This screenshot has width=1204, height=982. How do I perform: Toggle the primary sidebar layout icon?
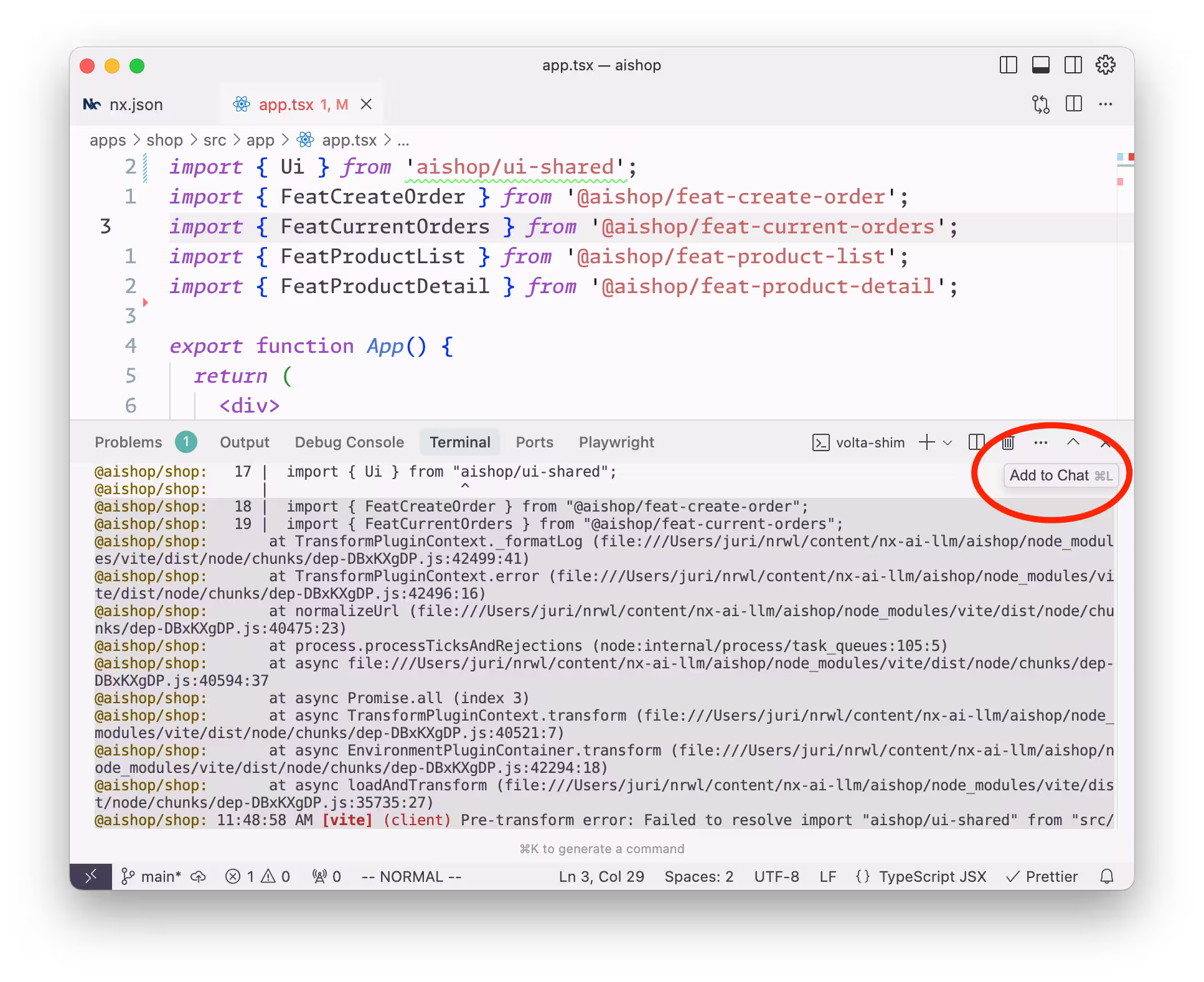click(x=1008, y=65)
